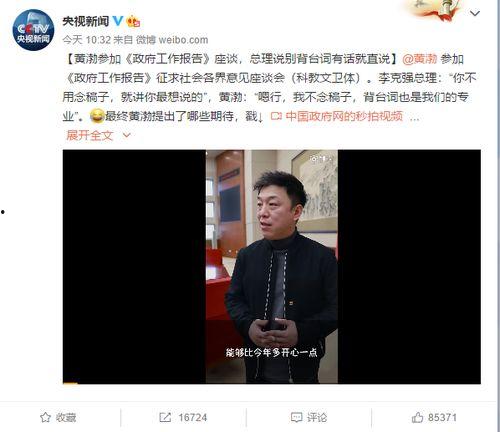This screenshot has height=432, width=500.
Task: Open the post options chevron at top right
Action: [474, 13]
